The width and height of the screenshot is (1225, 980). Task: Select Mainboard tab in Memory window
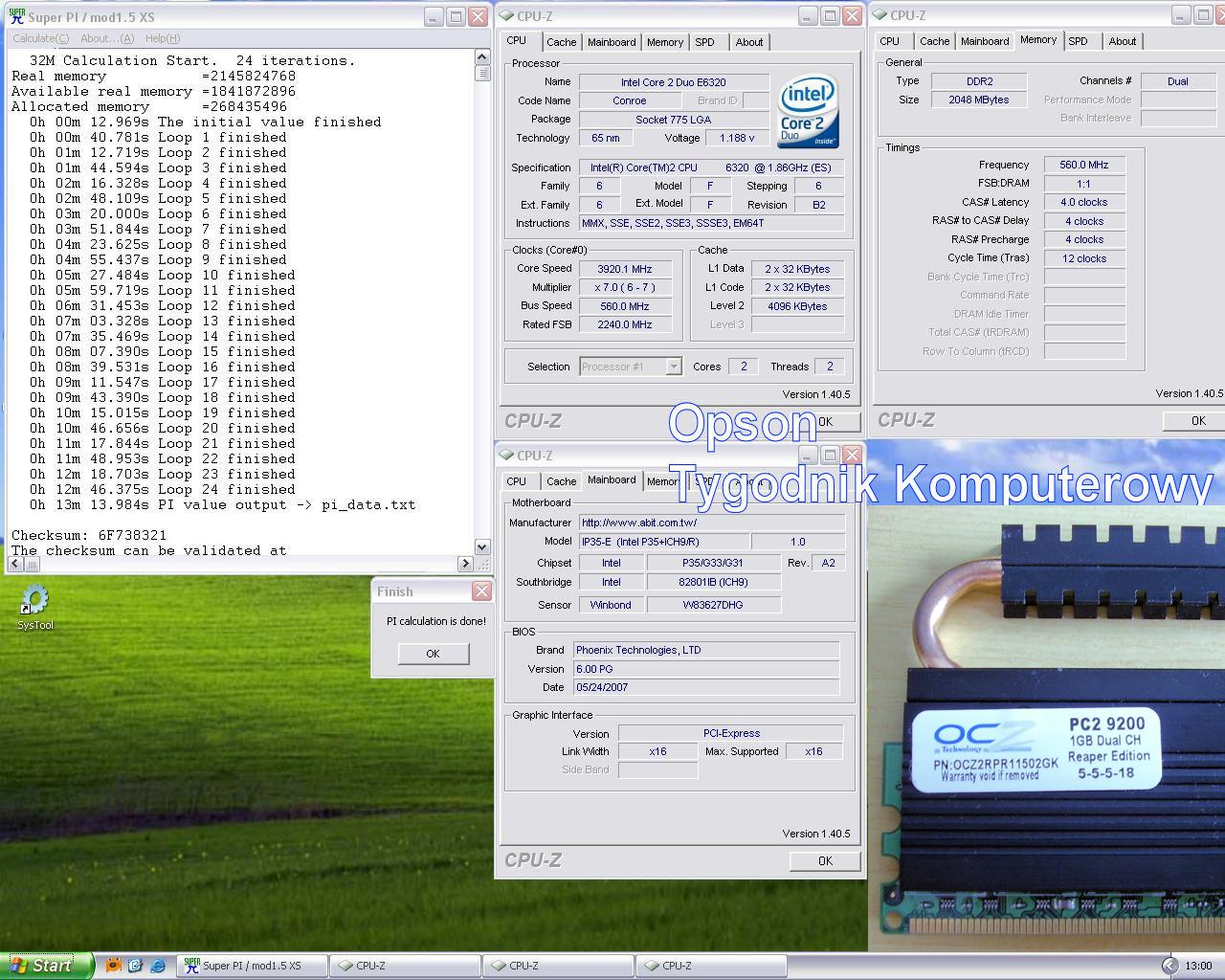(x=985, y=41)
